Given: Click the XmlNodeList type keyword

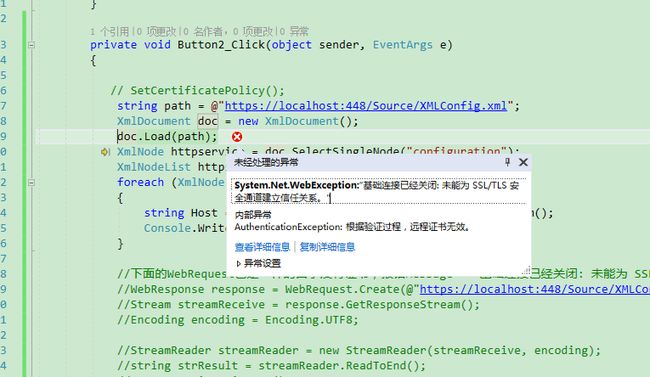Looking at the screenshot, I should [x=153, y=167].
